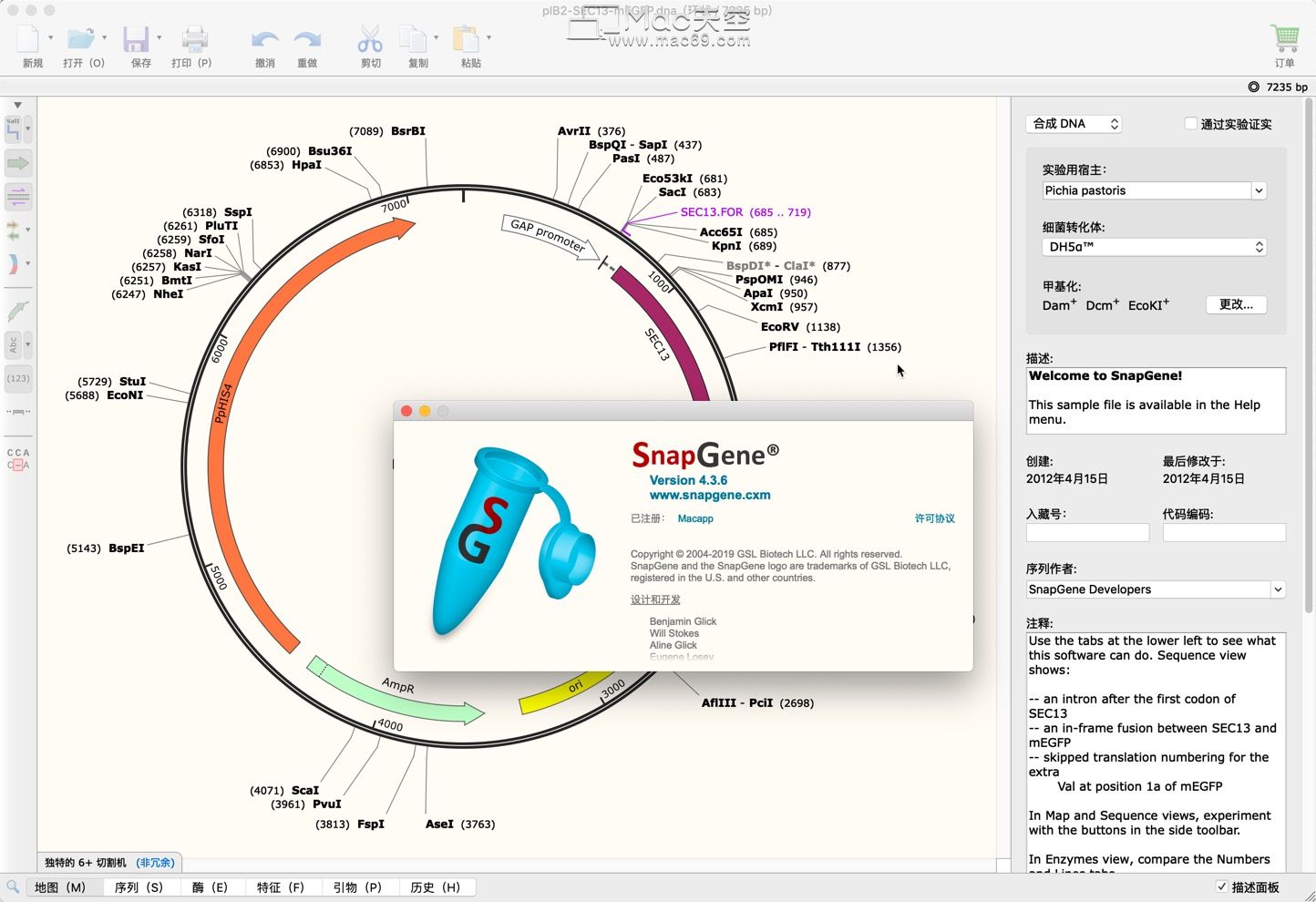
Task: Open the dropdown arrow beside the Open icon
Action: pos(105,38)
